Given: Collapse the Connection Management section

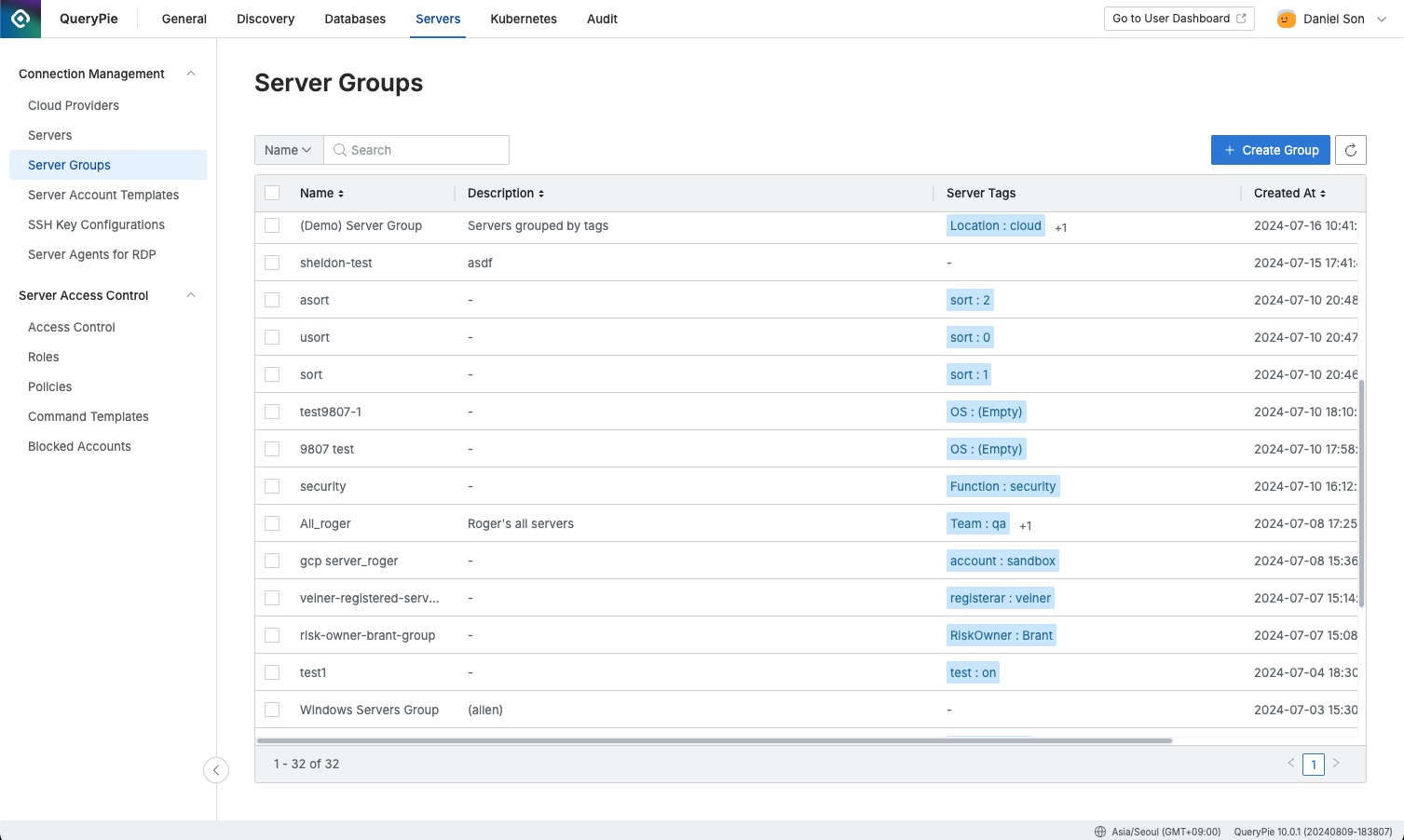Looking at the screenshot, I should coord(191,74).
